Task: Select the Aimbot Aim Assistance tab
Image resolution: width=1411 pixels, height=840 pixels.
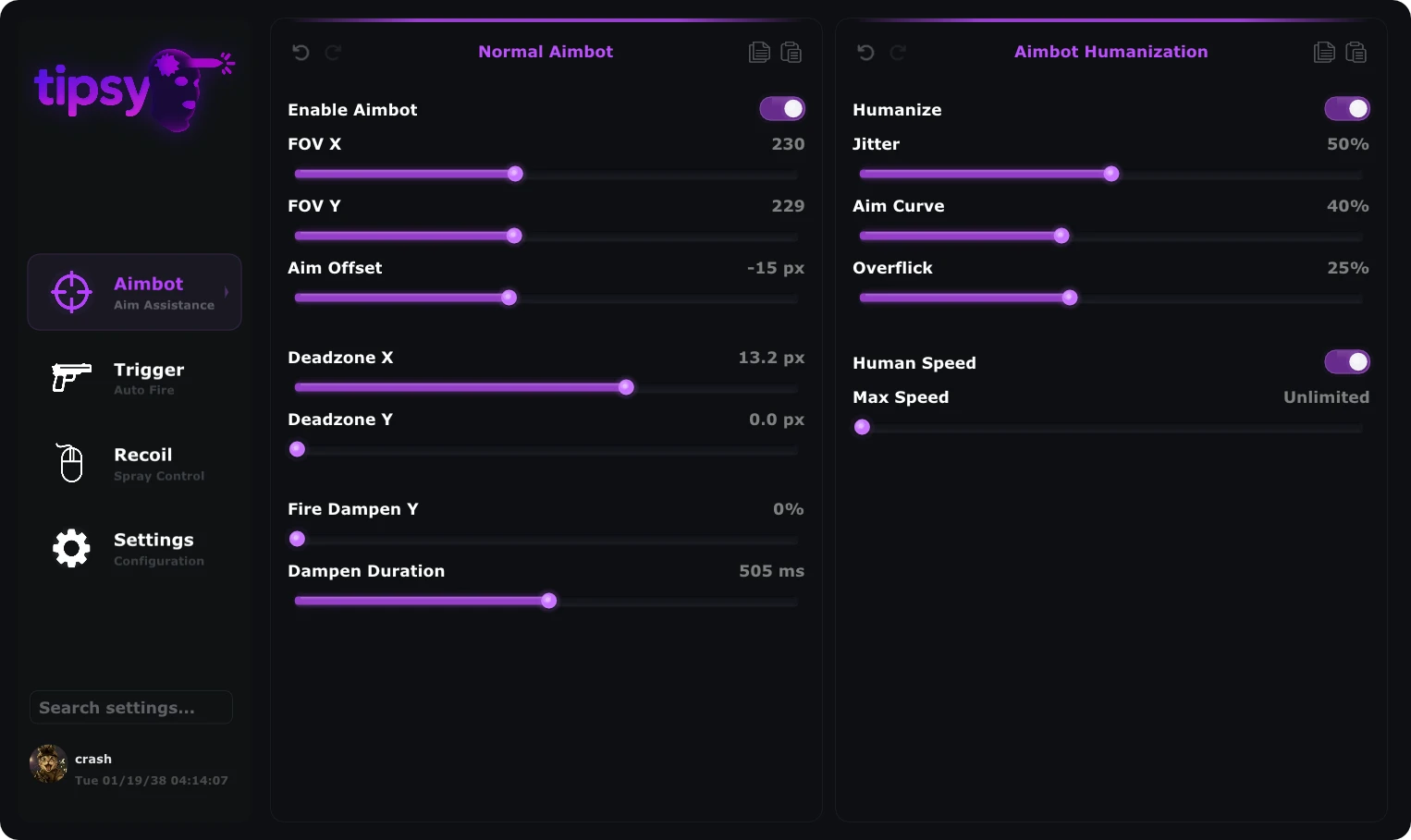Action: pyautogui.click(x=135, y=292)
